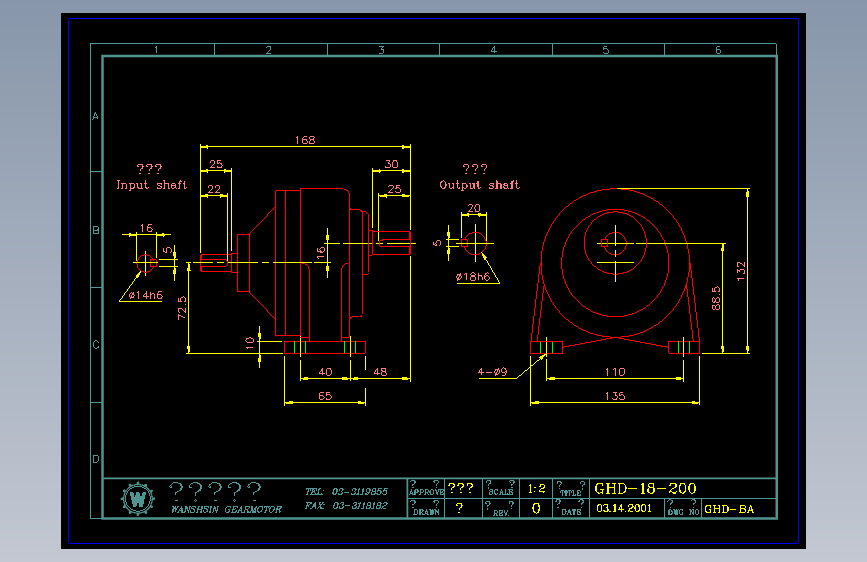
Task: Click the 'Input shaft' label
Action: tap(152, 185)
